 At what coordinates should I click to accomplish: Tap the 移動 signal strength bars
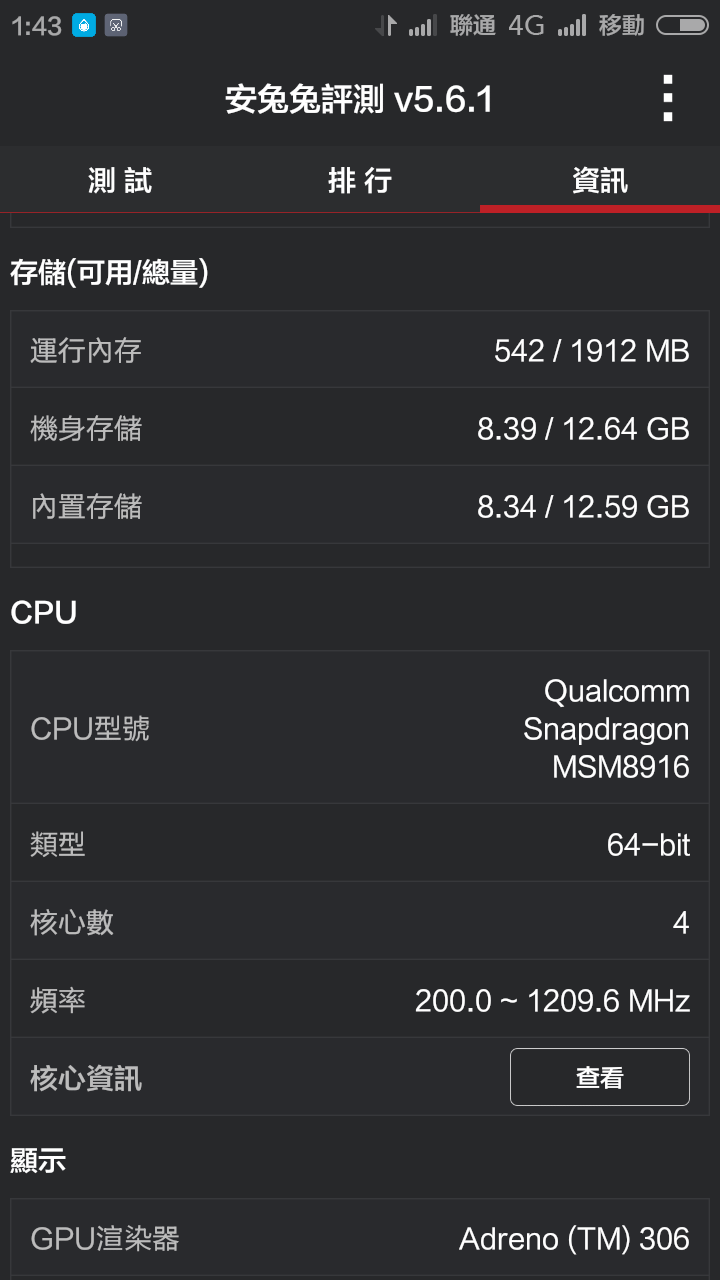click(572, 26)
